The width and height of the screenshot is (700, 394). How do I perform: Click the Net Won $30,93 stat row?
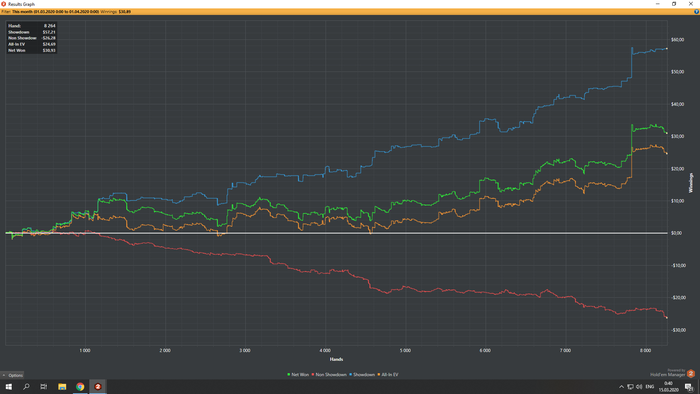(32, 50)
